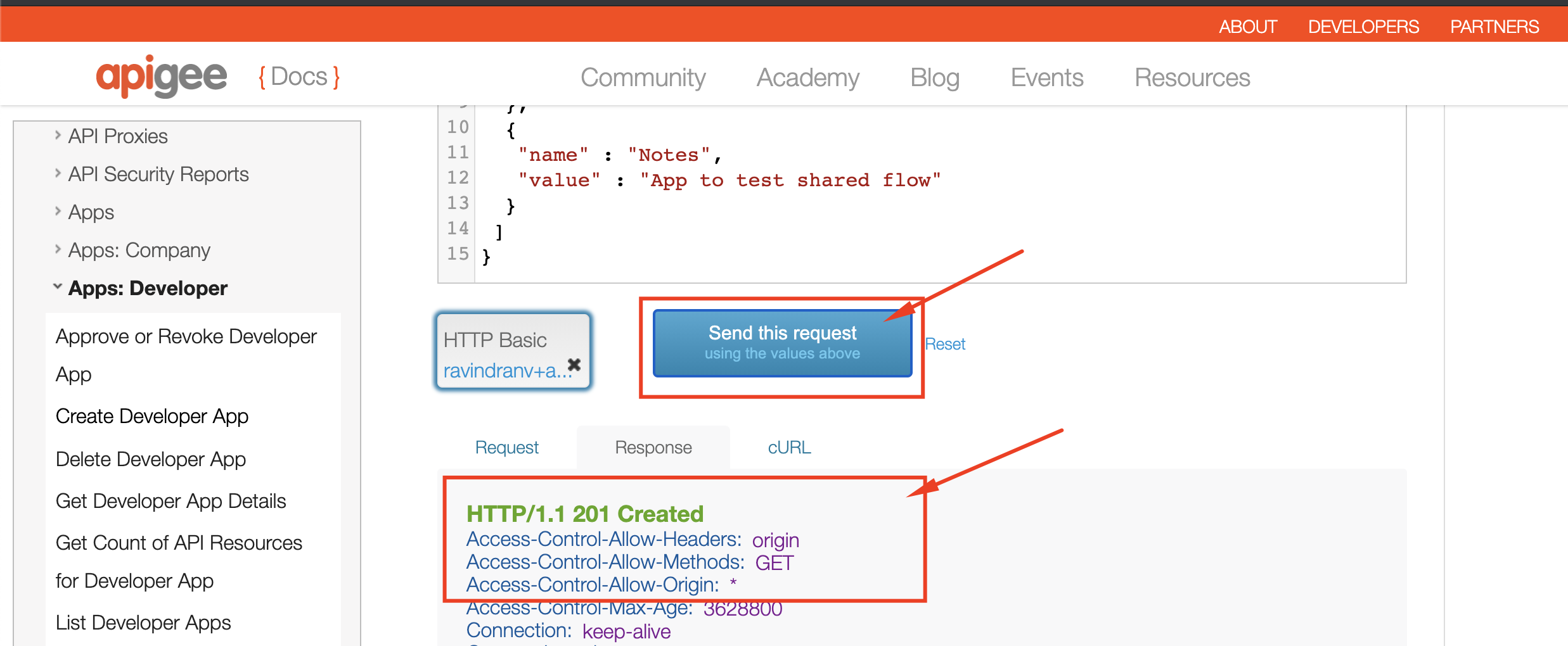
Task: Open the Delete Developer App page
Action: pyautogui.click(x=151, y=459)
